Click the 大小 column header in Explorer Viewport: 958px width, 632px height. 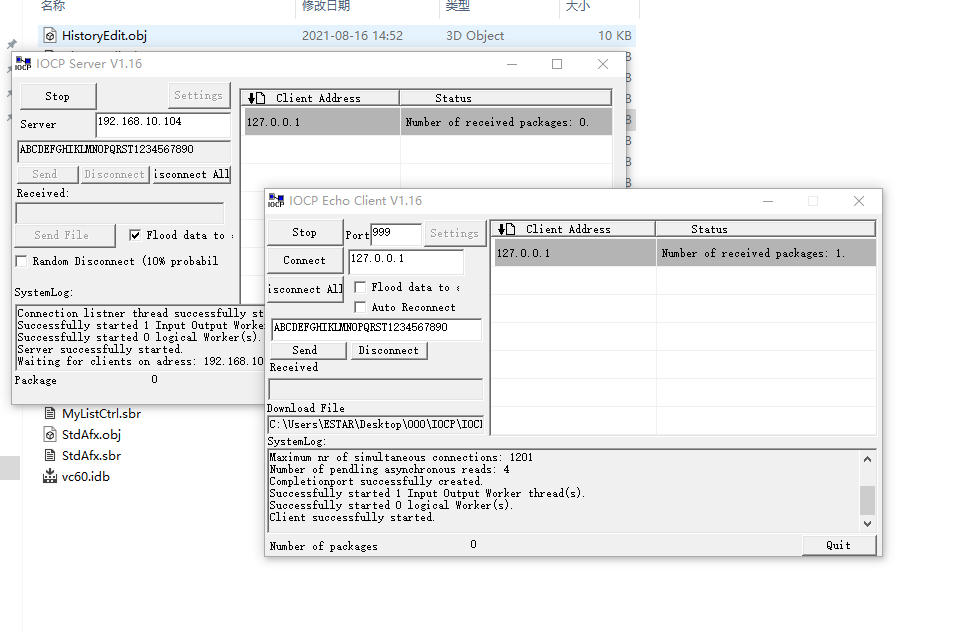pos(577,6)
